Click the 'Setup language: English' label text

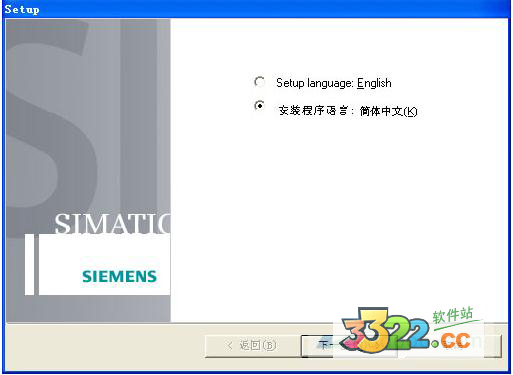click(x=334, y=83)
